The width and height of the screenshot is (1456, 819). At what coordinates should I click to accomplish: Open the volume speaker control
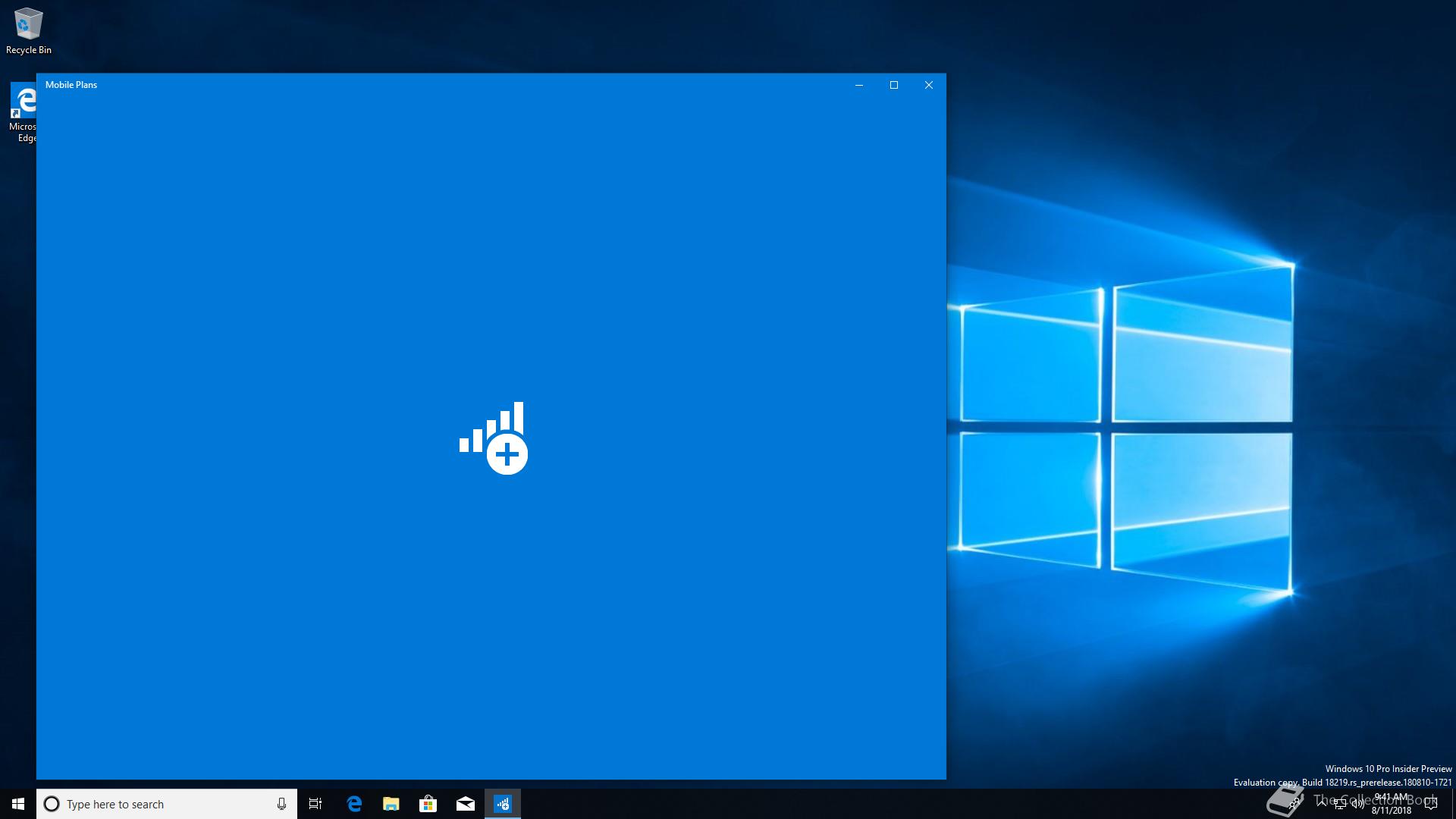click(x=1358, y=804)
